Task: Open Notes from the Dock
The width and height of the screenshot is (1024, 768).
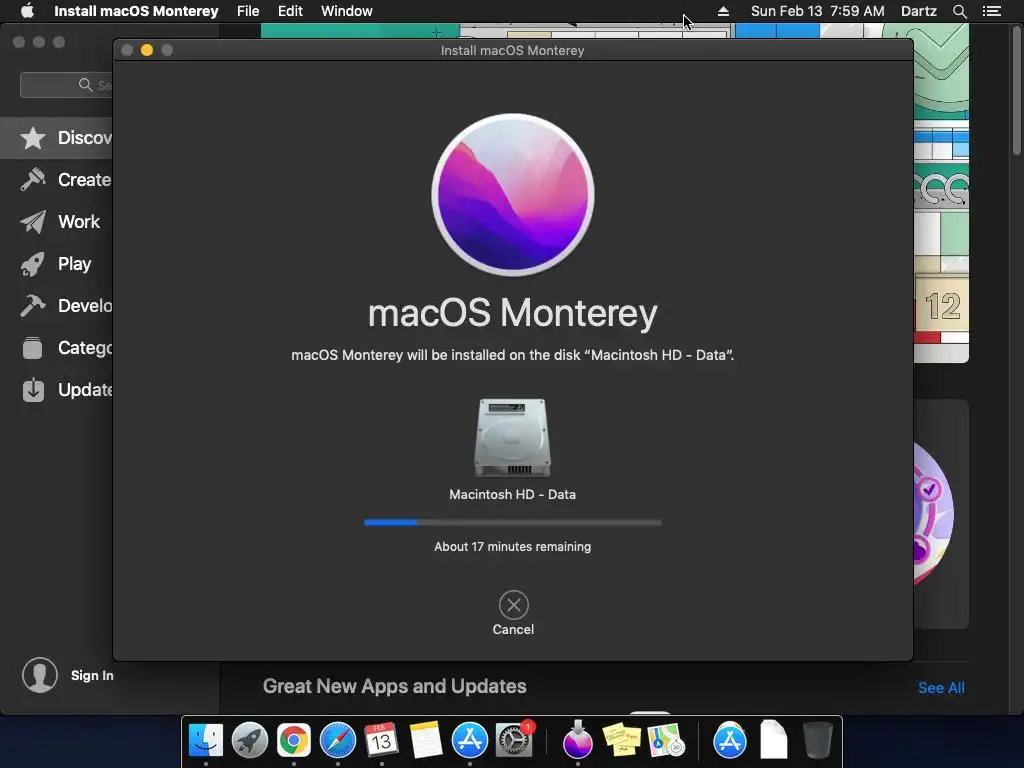Action: (x=426, y=740)
